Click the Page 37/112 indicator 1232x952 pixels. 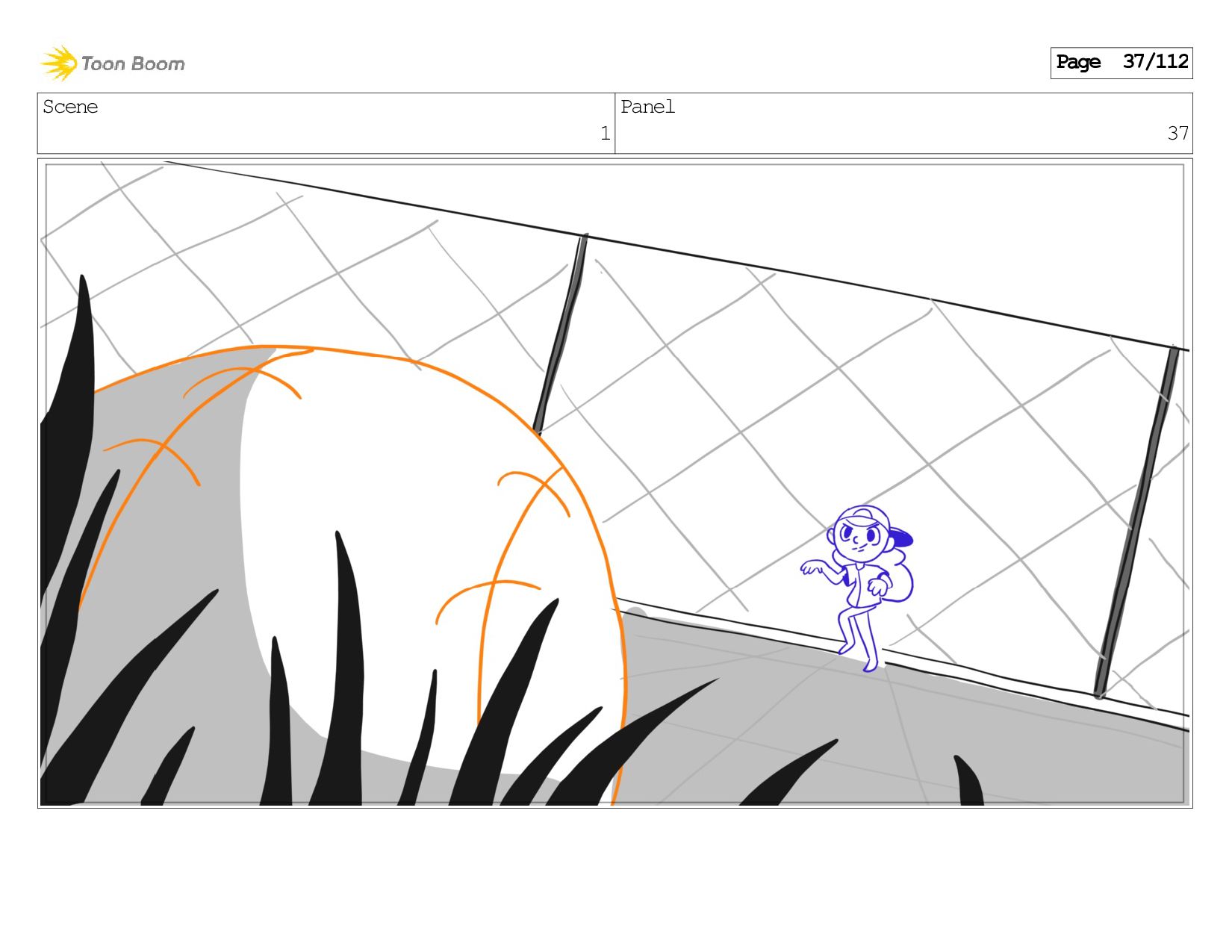1121,63
